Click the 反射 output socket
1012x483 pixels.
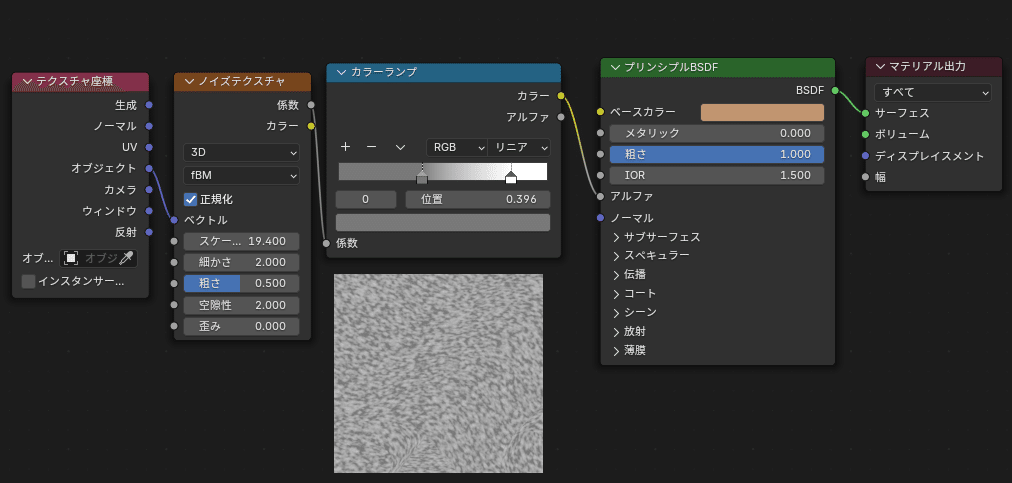pos(149,232)
